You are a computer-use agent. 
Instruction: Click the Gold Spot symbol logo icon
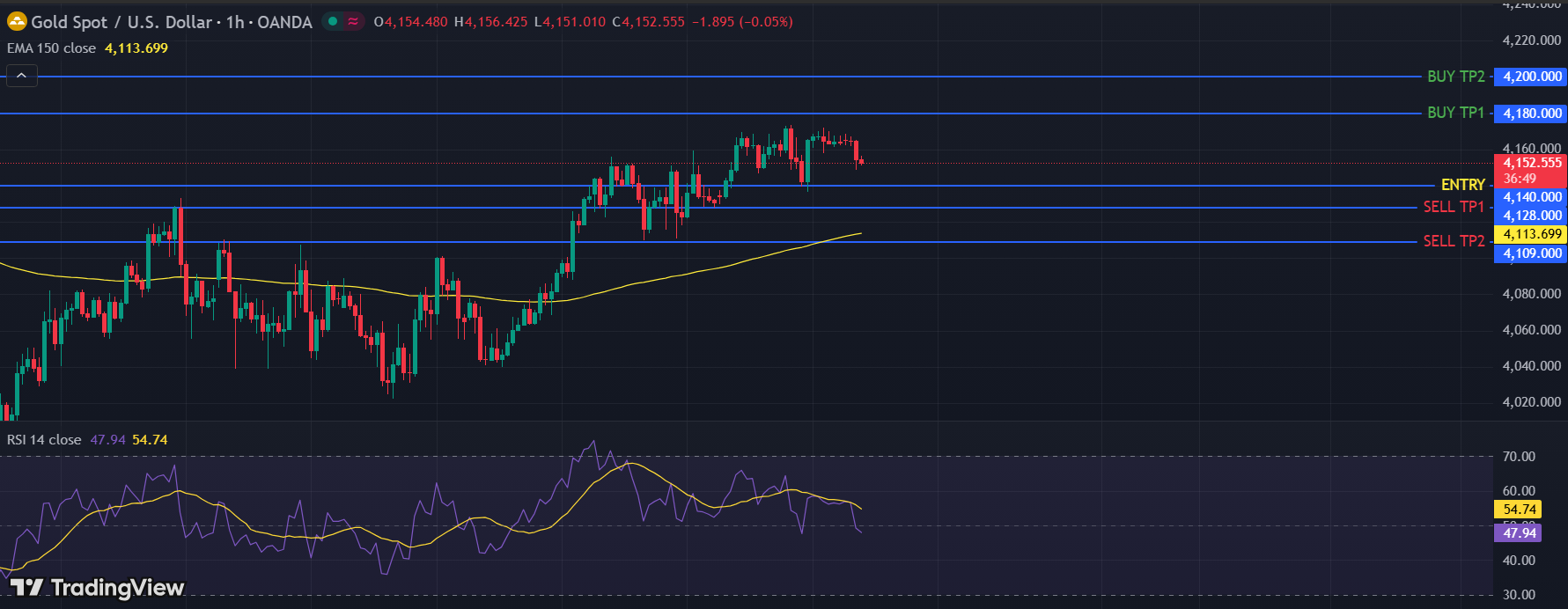(x=17, y=22)
